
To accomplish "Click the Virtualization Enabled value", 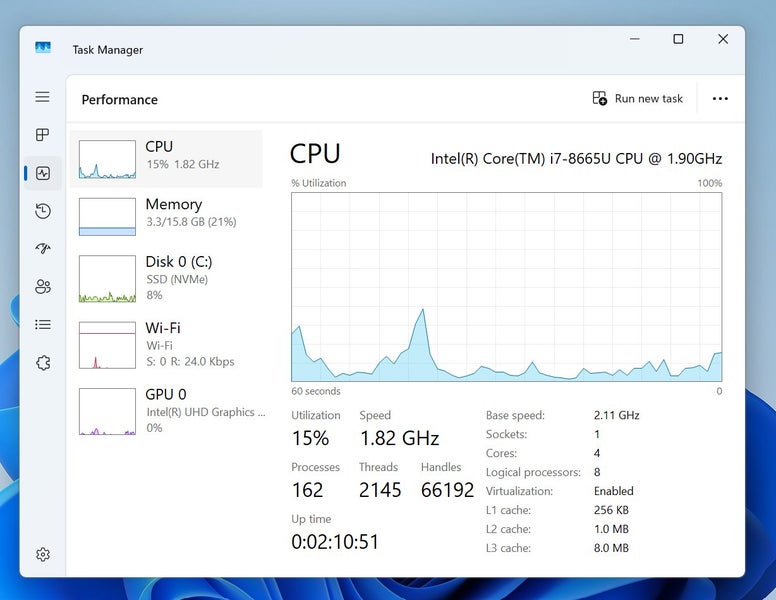I will [614, 491].
